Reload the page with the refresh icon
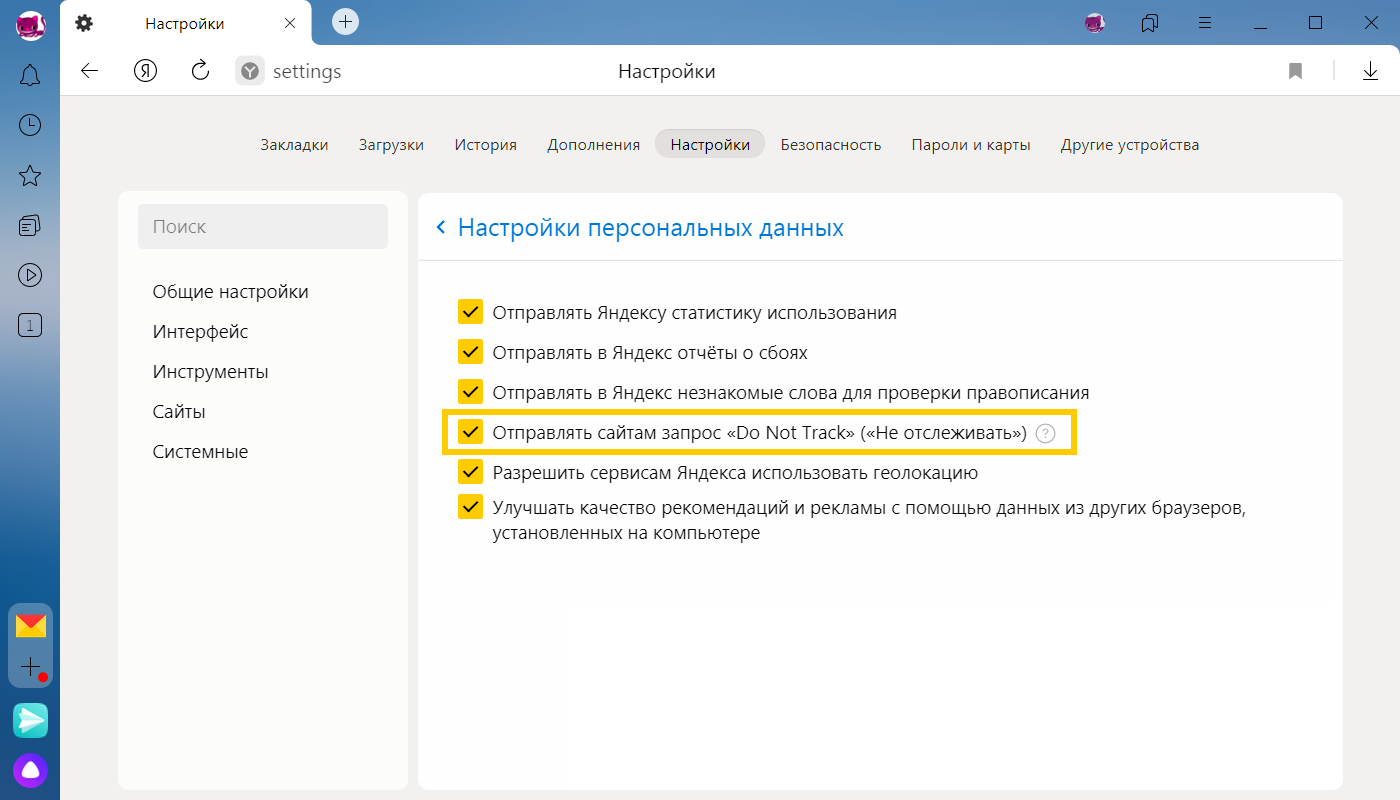The height and width of the screenshot is (800, 1400). click(200, 70)
